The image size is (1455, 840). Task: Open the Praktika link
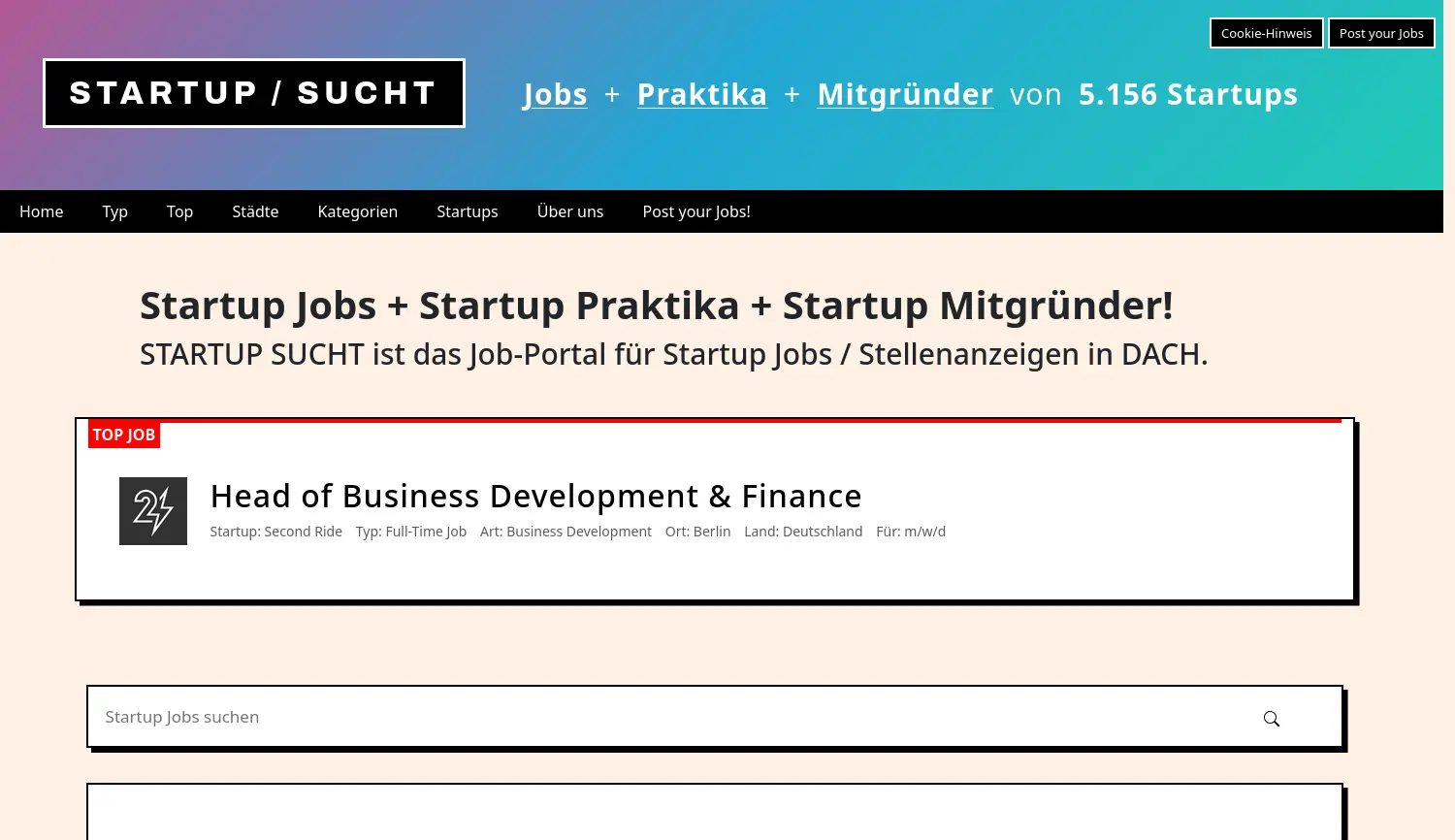tap(701, 94)
